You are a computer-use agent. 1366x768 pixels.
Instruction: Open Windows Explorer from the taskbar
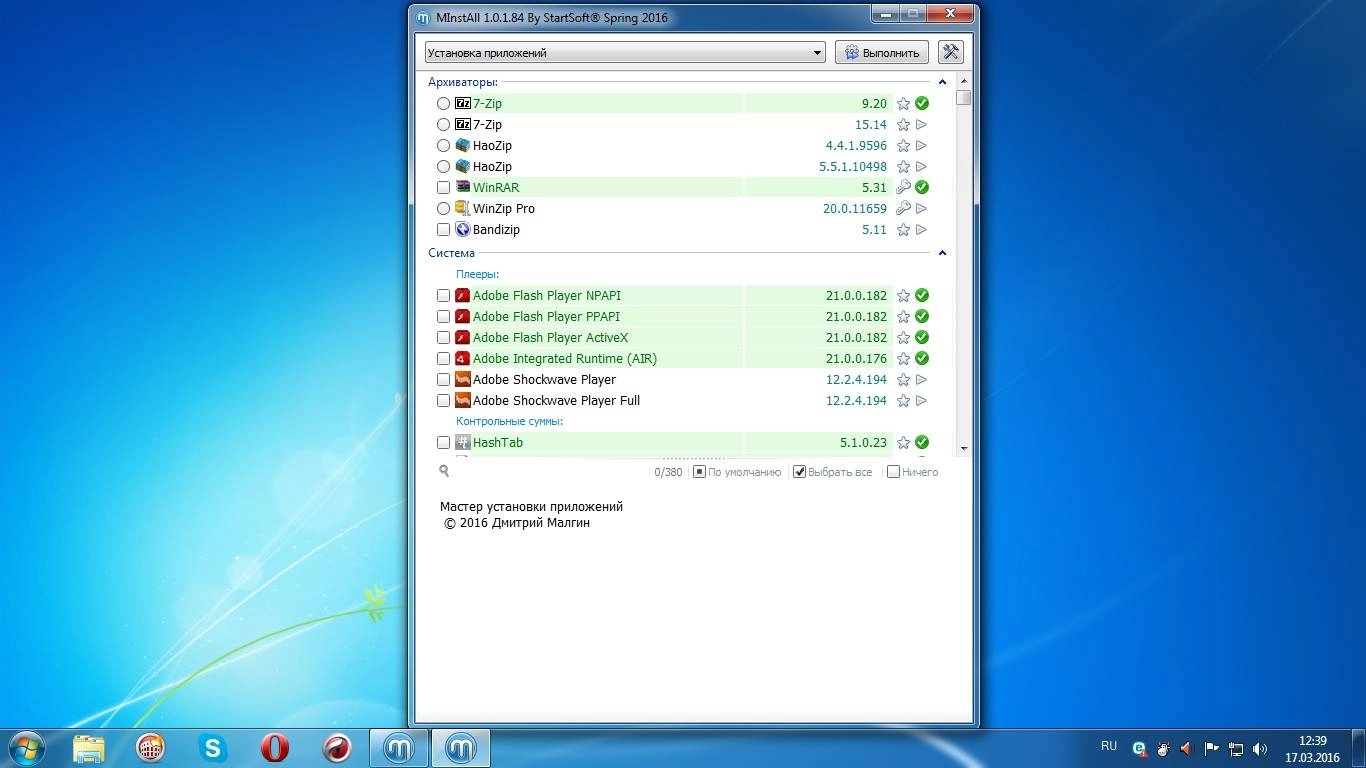pyautogui.click(x=88, y=747)
